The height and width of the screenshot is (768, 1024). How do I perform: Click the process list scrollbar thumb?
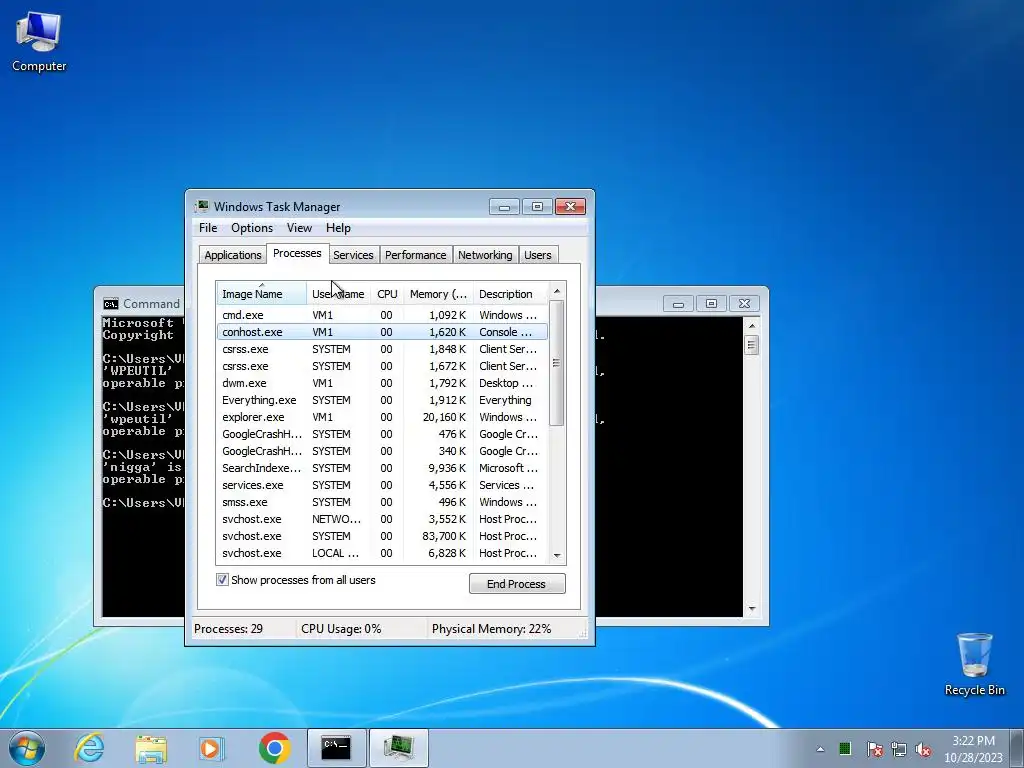[x=557, y=363]
